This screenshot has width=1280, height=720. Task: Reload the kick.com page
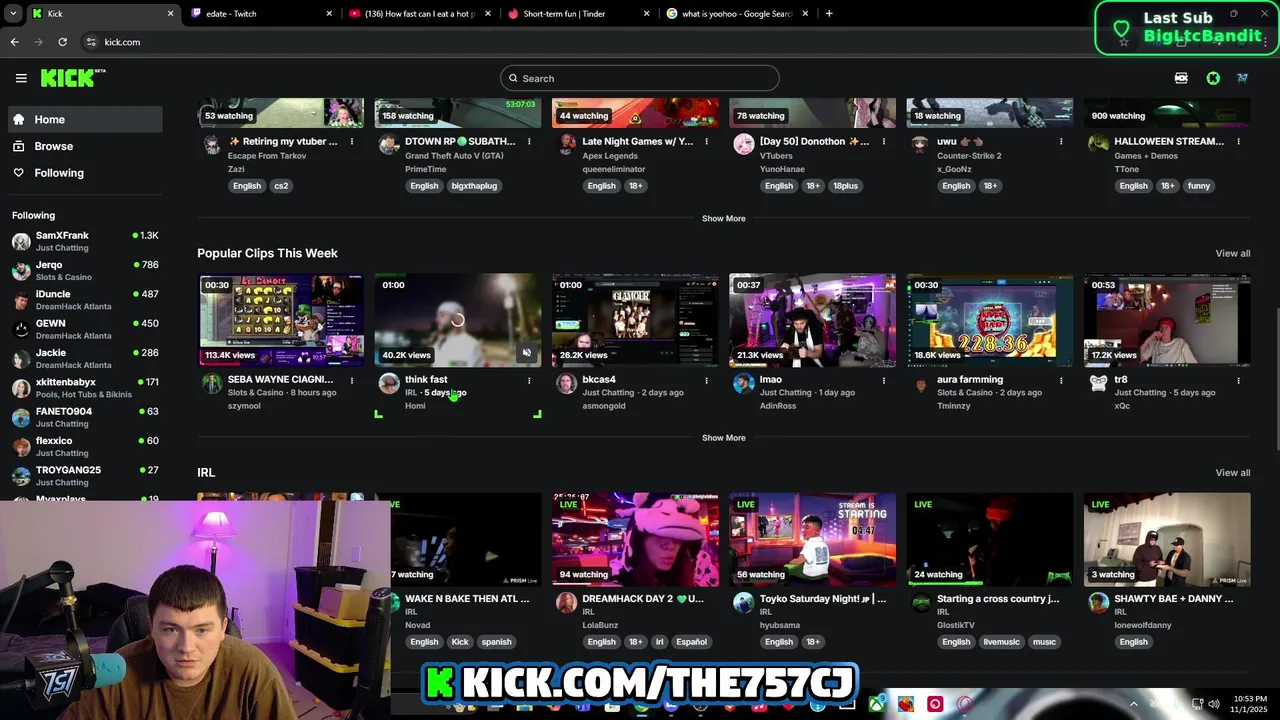click(x=62, y=42)
